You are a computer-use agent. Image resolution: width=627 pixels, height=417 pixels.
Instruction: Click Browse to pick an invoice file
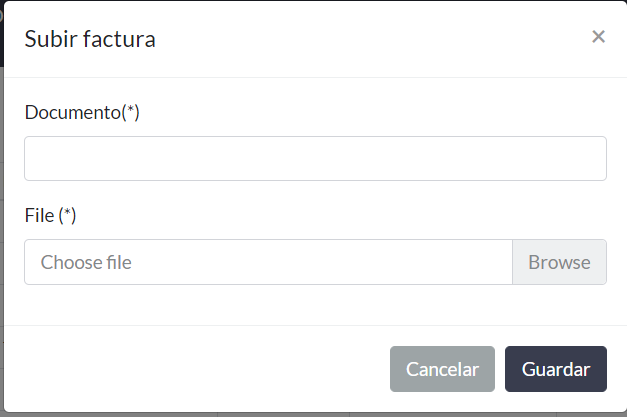(x=559, y=262)
